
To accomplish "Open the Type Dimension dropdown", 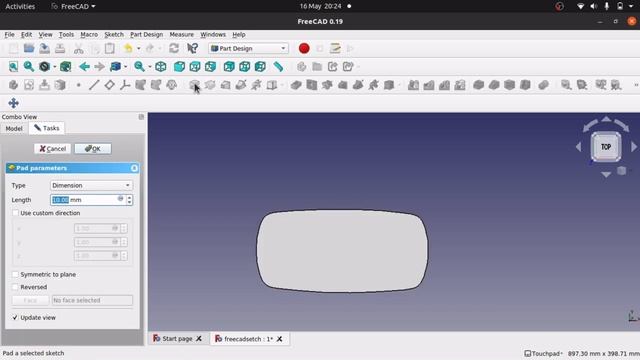I will point(91,185).
